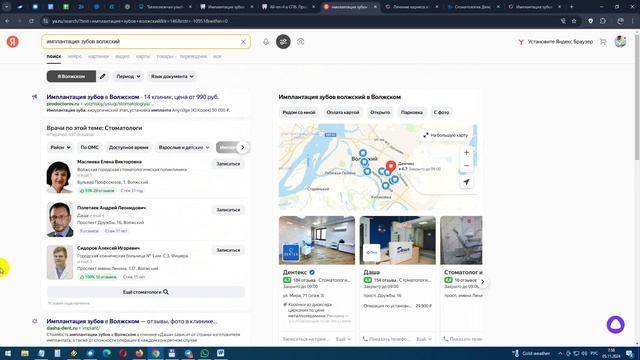Click the Установите Яндекс Браузер link
This screenshot has height=360, width=640.
[x=556, y=42]
